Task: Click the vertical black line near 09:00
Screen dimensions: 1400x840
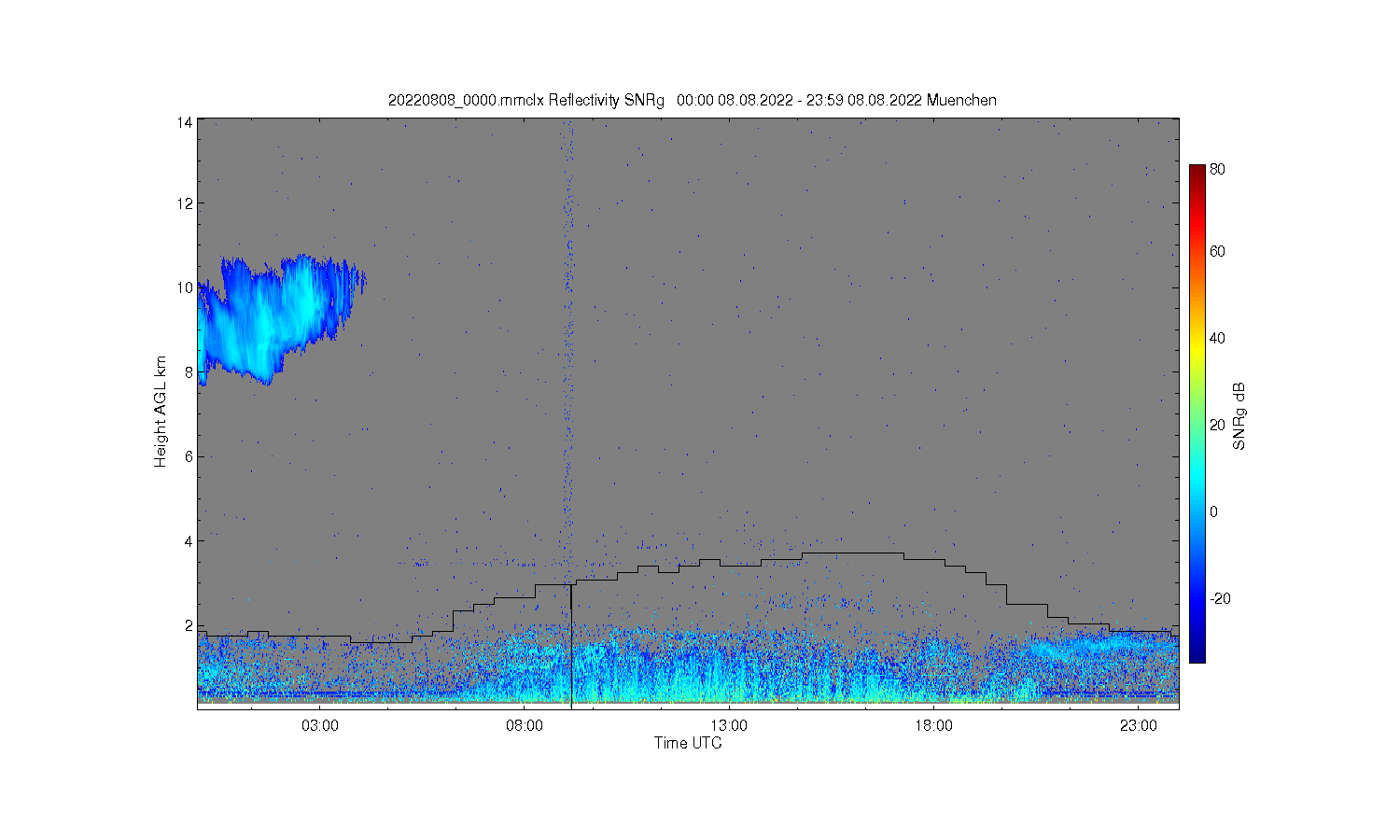Action: (x=571, y=645)
